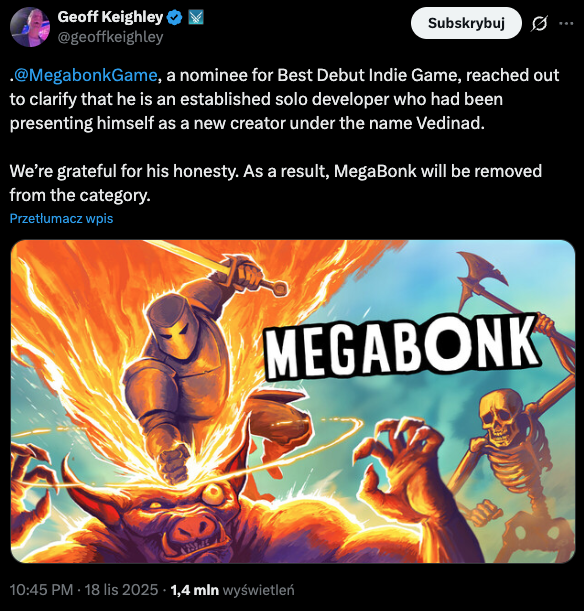Open the @MegabonkGame mention link
Screen dimensions: 584x611
point(85,75)
